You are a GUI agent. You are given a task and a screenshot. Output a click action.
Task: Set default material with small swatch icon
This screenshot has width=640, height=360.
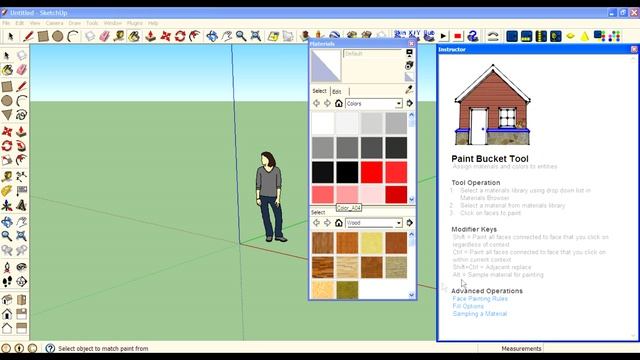coord(409,77)
